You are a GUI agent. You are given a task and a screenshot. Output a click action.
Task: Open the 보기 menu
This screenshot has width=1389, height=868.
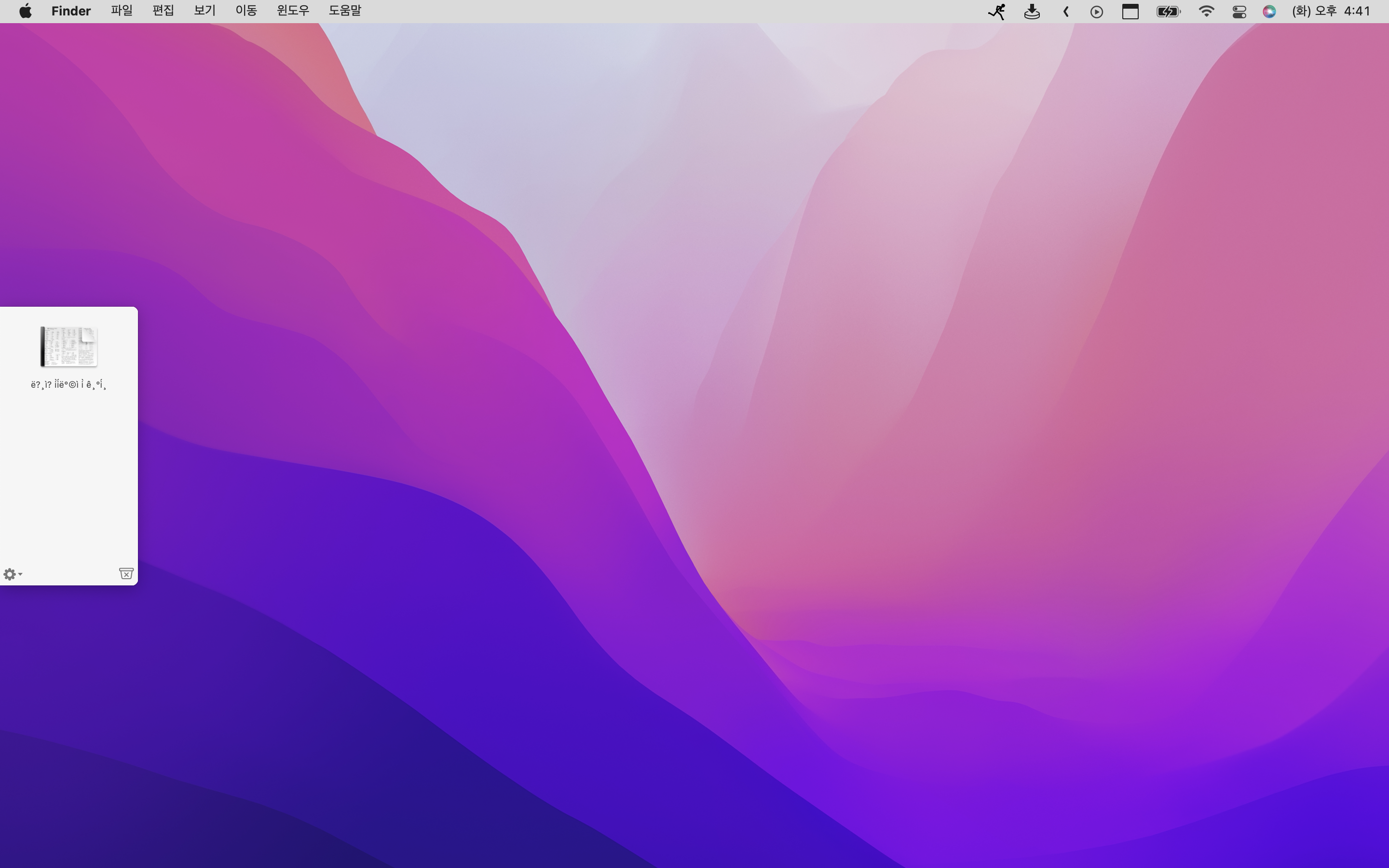coord(204,11)
